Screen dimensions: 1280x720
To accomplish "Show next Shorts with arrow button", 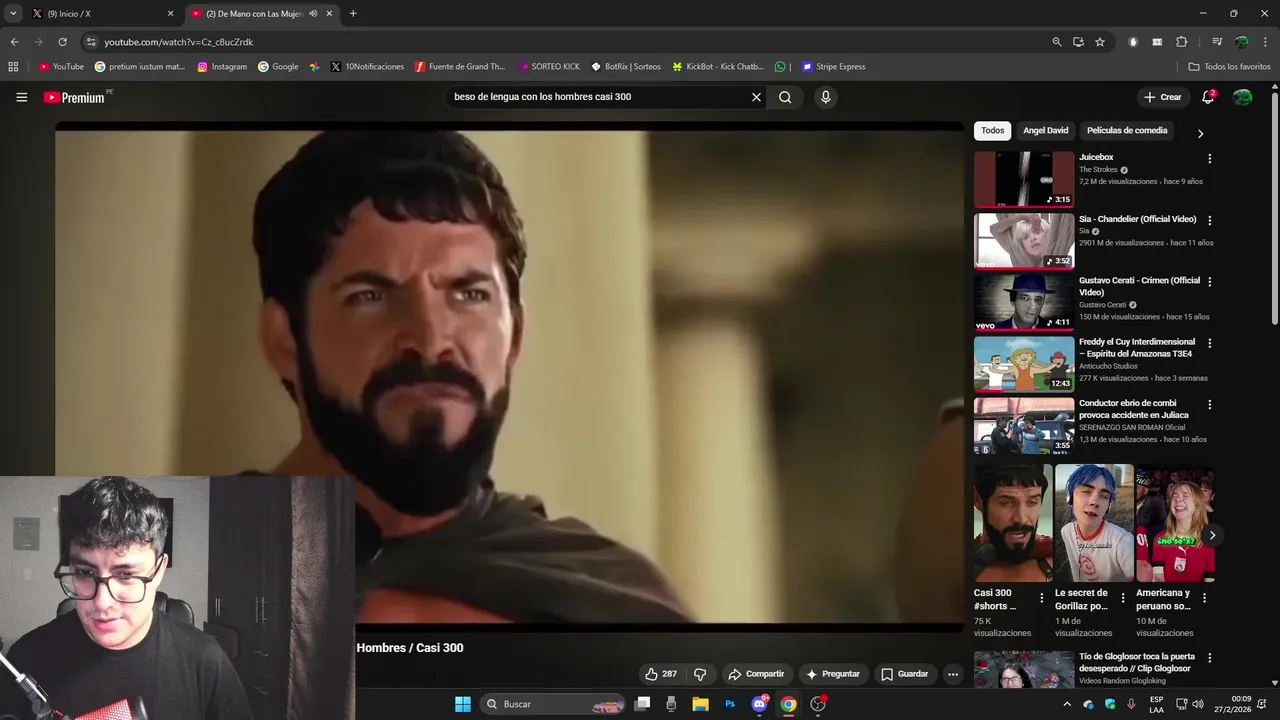I will [x=1211, y=535].
